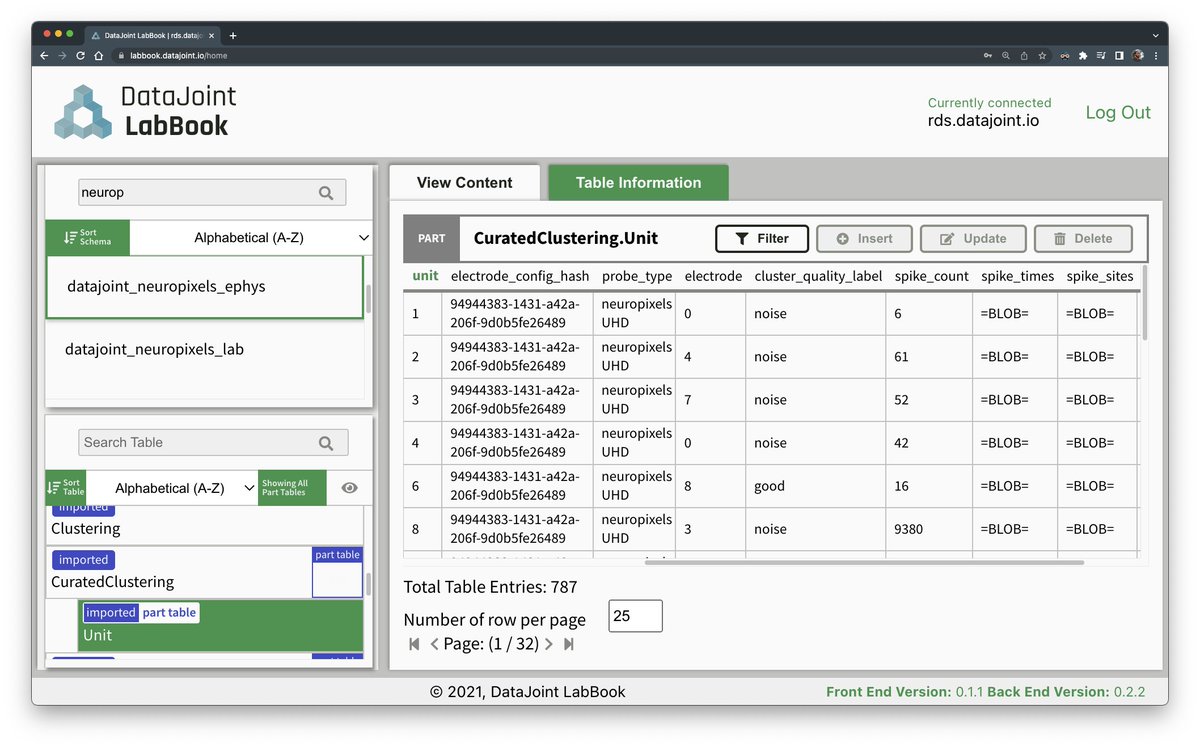Click the electrode_config_hash column header

[520, 276]
